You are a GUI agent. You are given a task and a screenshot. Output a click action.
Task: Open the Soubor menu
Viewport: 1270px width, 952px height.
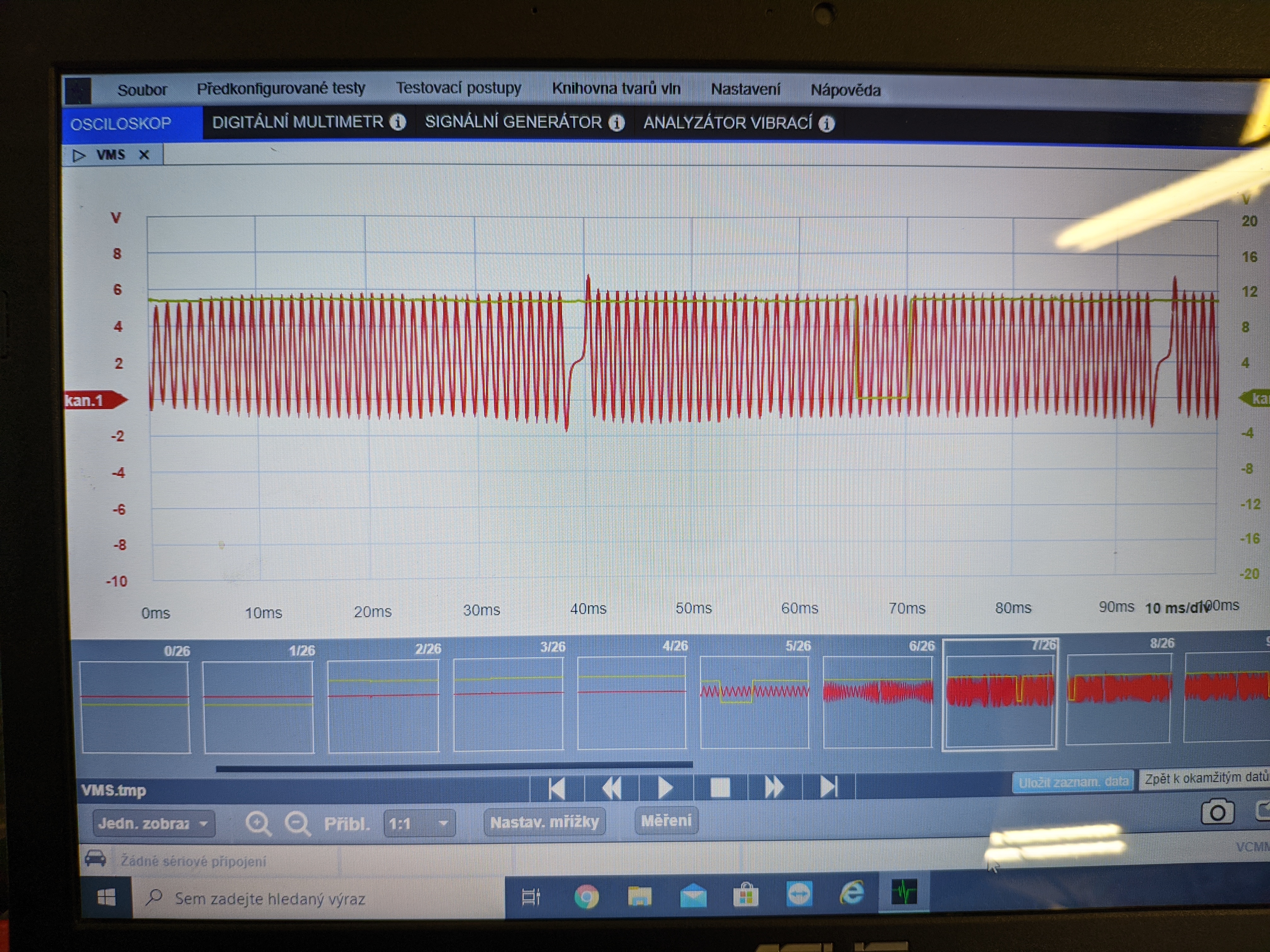coord(142,90)
